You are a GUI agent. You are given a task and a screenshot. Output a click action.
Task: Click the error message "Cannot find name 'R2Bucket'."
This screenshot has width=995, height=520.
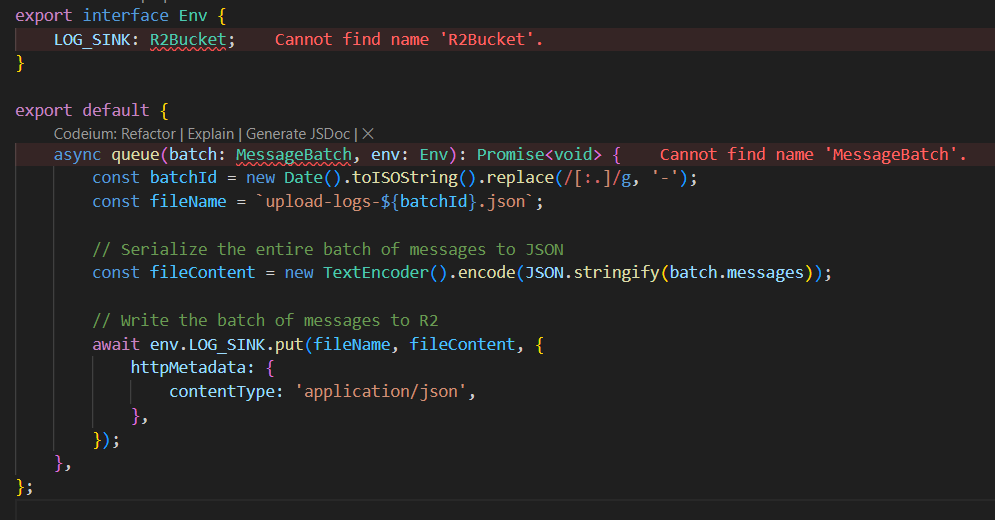click(409, 40)
